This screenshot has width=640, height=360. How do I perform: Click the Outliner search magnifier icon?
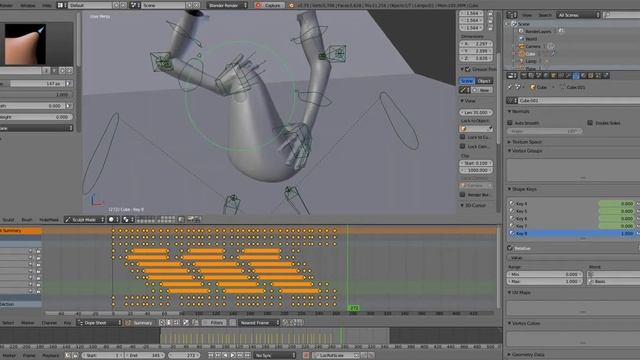coord(608,15)
